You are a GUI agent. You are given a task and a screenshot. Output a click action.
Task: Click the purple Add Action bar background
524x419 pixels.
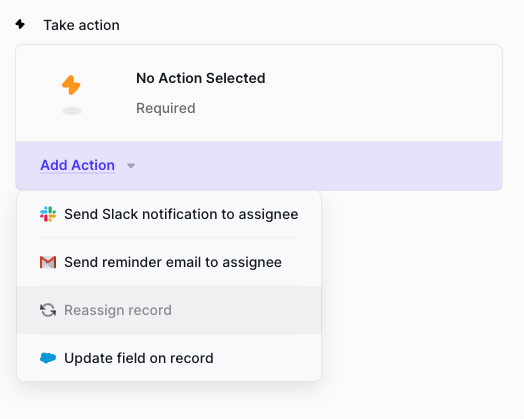pyautogui.click(x=317, y=166)
